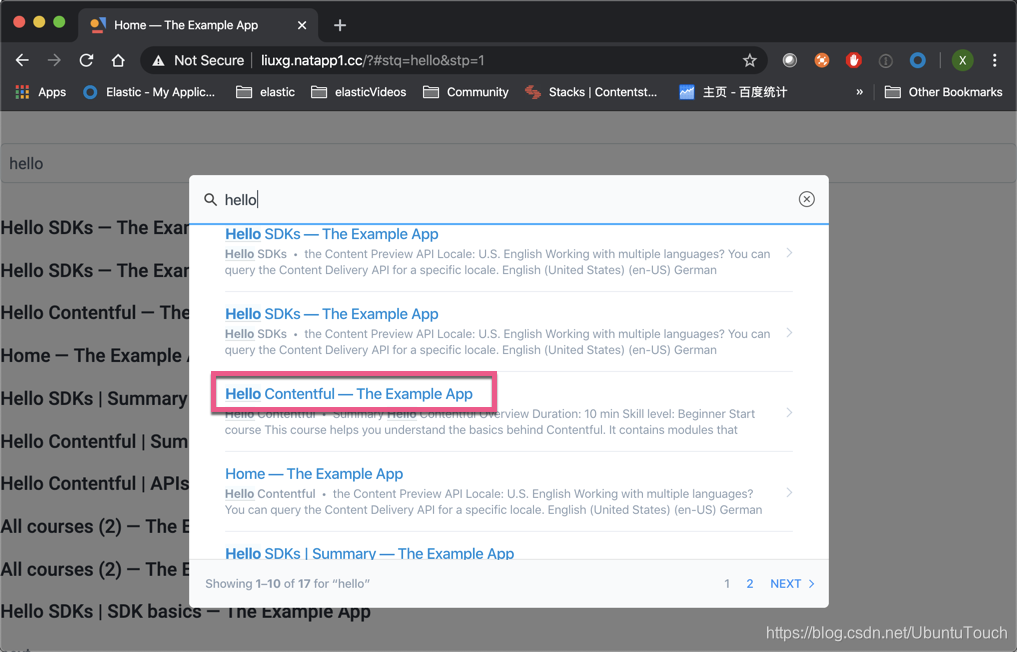Bookmark this page with the star icon
Image resolution: width=1017 pixels, height=652 pixels.
click(750, 60)
